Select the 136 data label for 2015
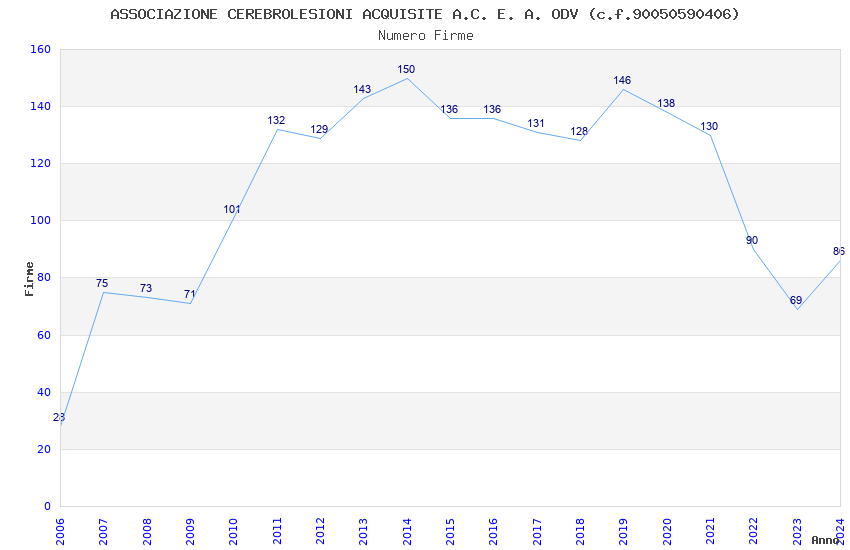The height and width of the screenshot is (550, 850). [449, 109]
